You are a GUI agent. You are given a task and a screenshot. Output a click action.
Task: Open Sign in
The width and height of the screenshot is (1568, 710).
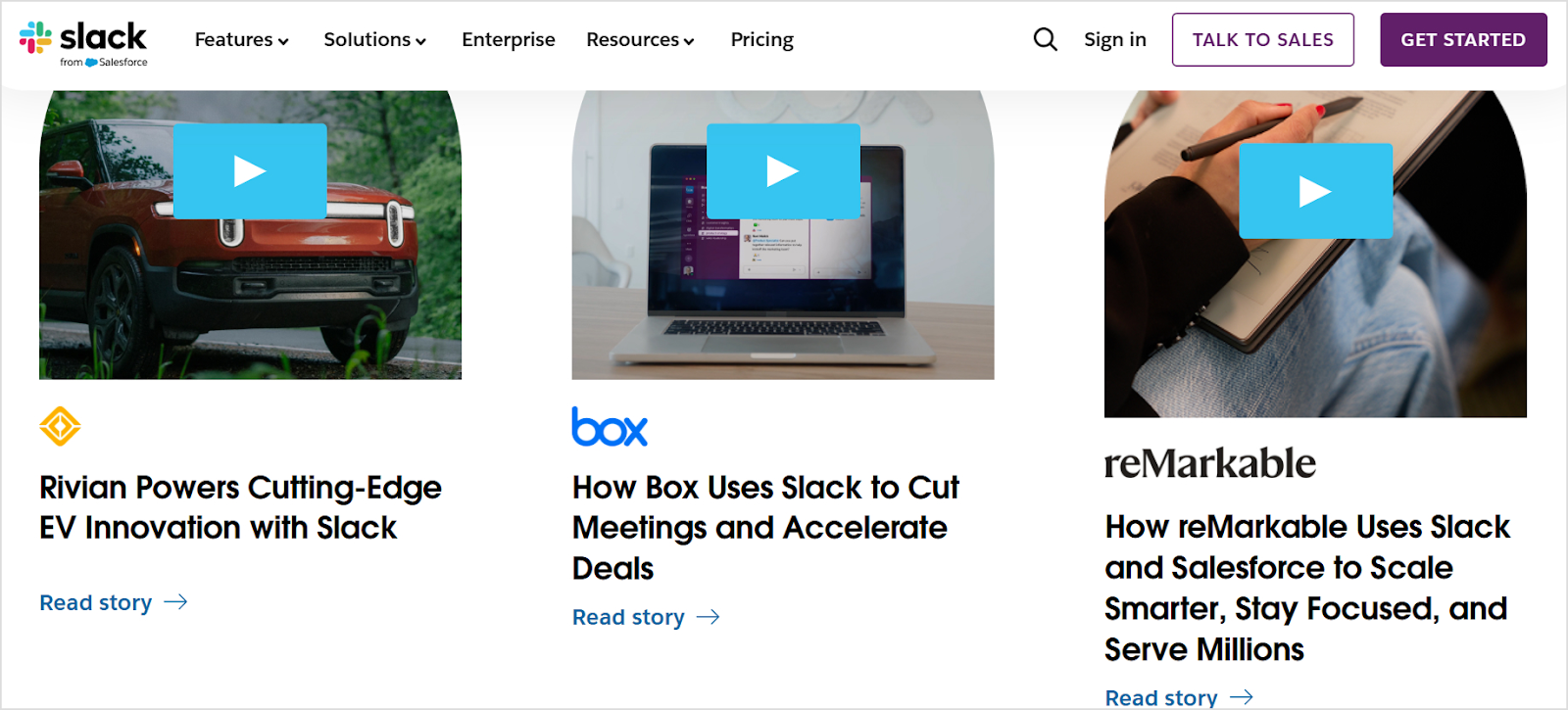click(x=1114, y=39)
